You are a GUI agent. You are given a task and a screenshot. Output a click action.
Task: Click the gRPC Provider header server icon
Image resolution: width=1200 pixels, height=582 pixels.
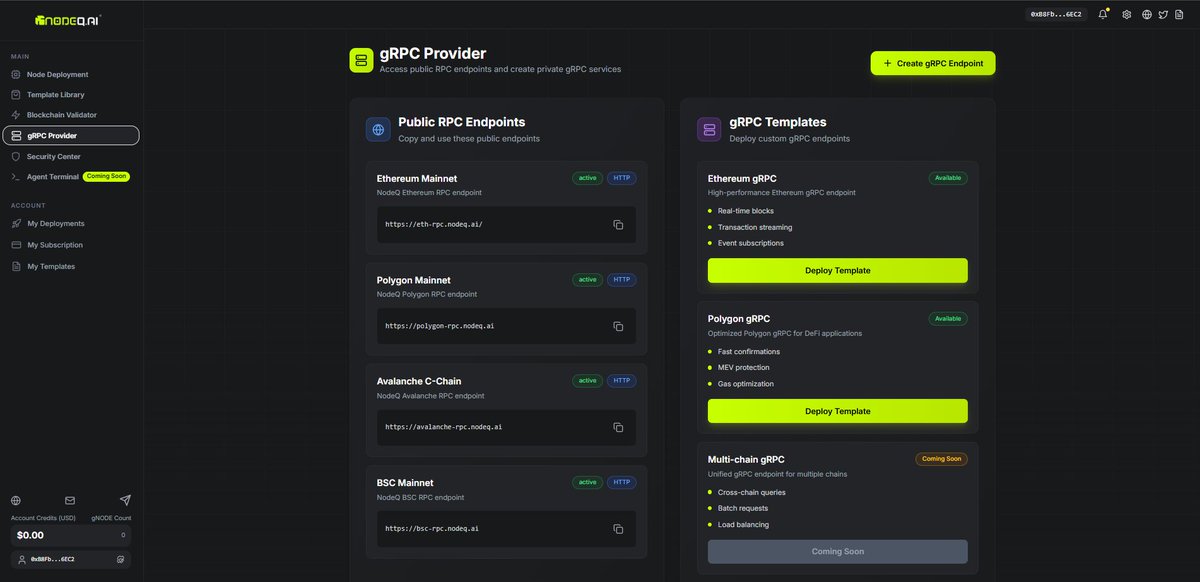361,61
